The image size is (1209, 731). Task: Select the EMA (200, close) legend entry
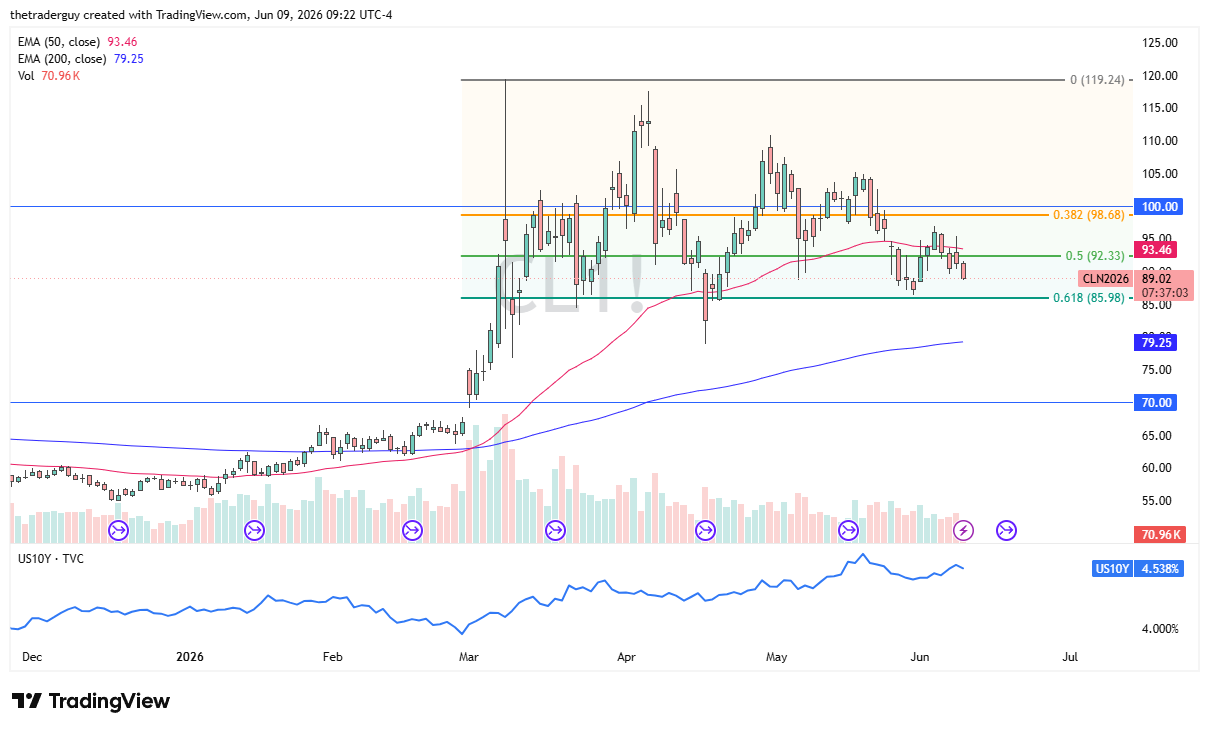[81, 59]
